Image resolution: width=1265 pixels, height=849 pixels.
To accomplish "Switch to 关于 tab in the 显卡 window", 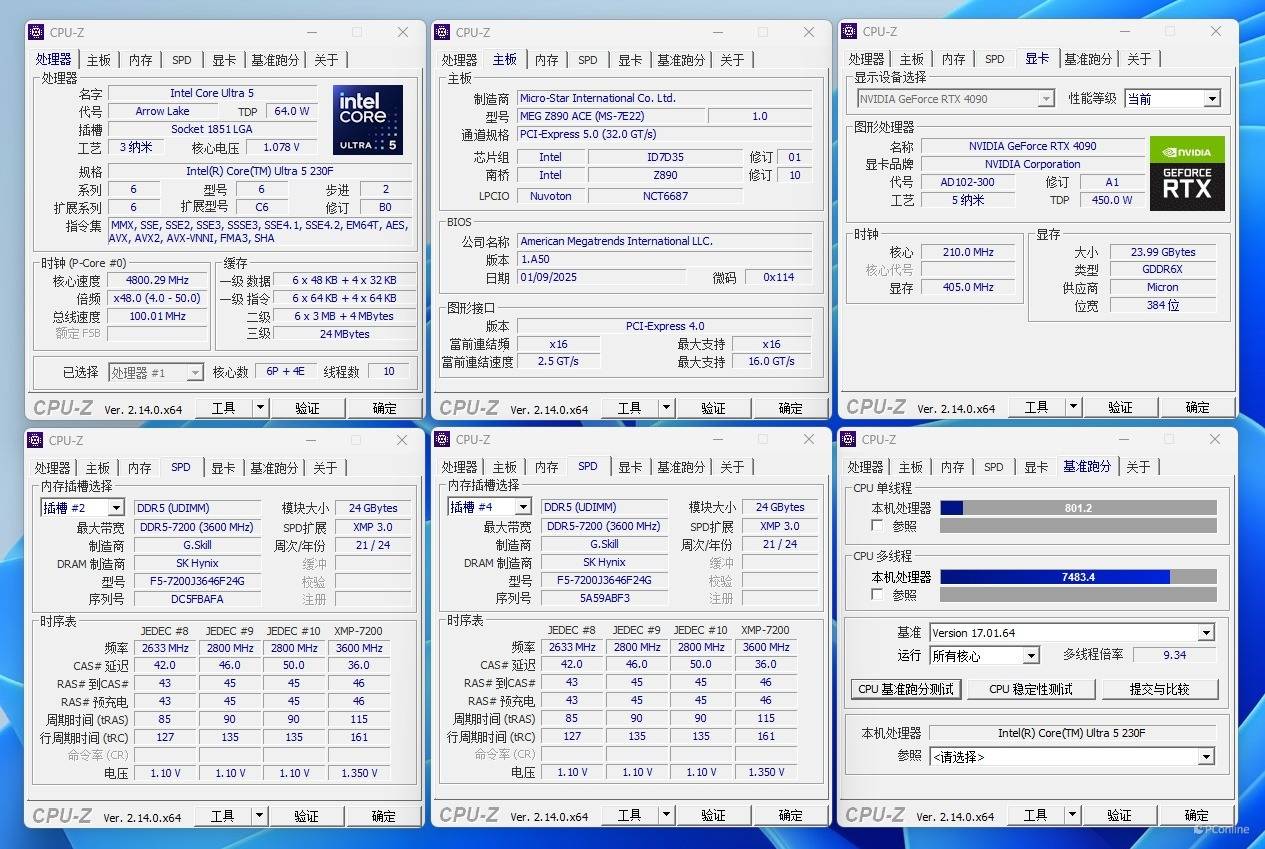I will click(1139, 59).
